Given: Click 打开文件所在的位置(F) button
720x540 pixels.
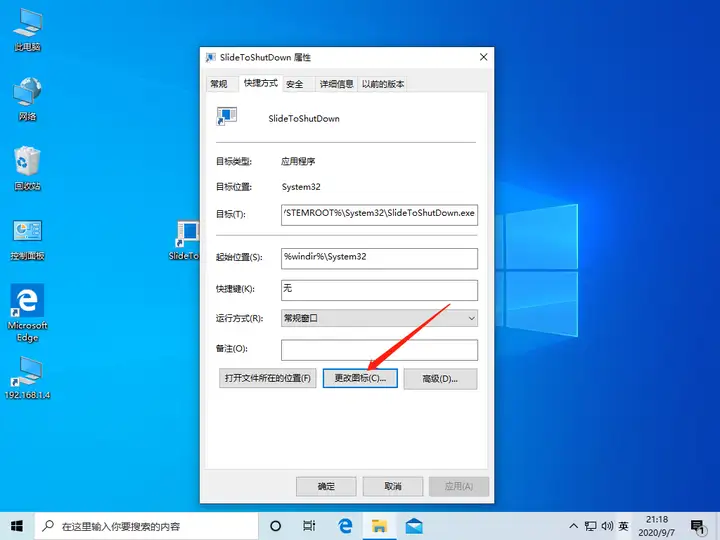Looking at the screenshot, I should [x=268, y=378].
